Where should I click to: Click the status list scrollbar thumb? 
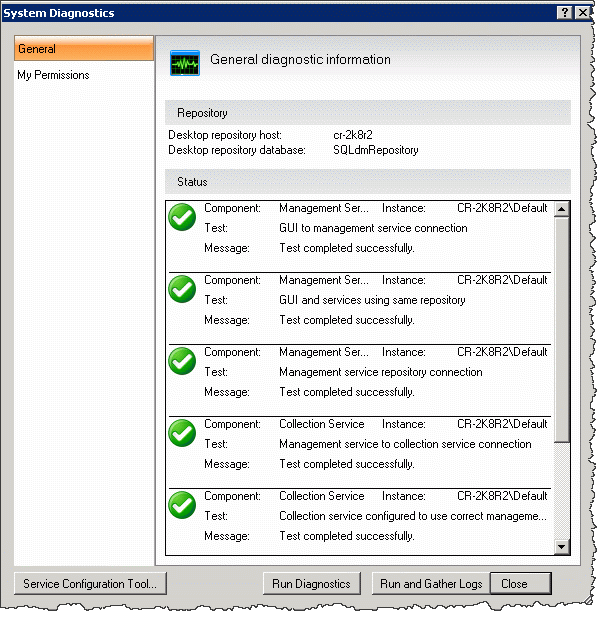(562, 329)
